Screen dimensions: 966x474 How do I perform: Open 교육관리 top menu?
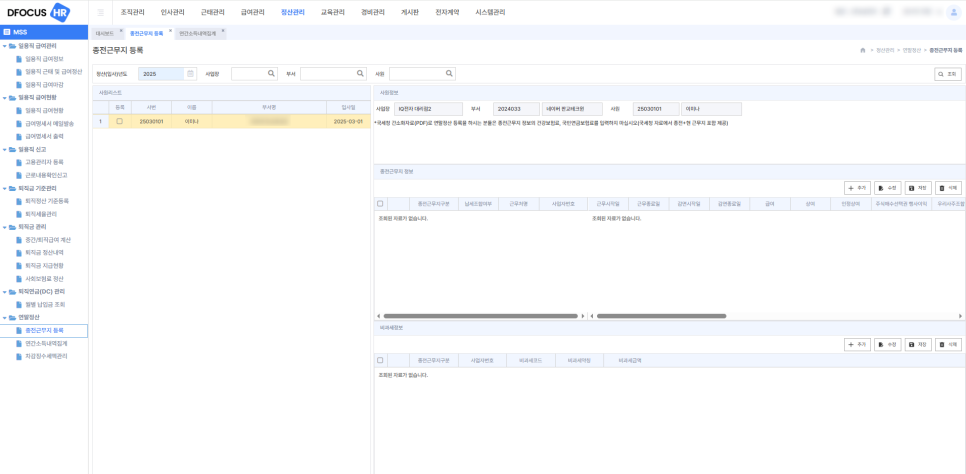pos(333,12)
